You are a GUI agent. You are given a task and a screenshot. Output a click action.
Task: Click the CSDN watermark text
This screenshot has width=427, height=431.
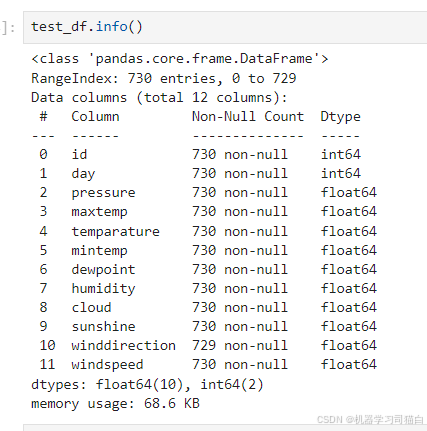coord(370,419)
